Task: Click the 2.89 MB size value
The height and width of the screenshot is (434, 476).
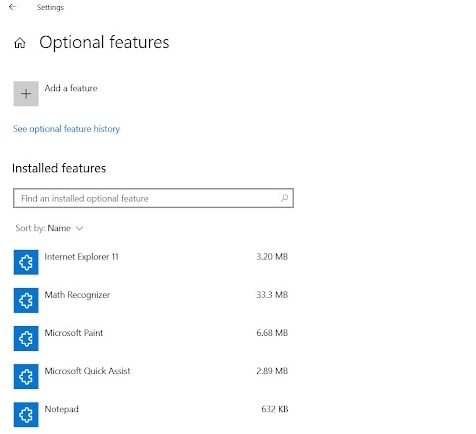Action: [x=272, y=371]
